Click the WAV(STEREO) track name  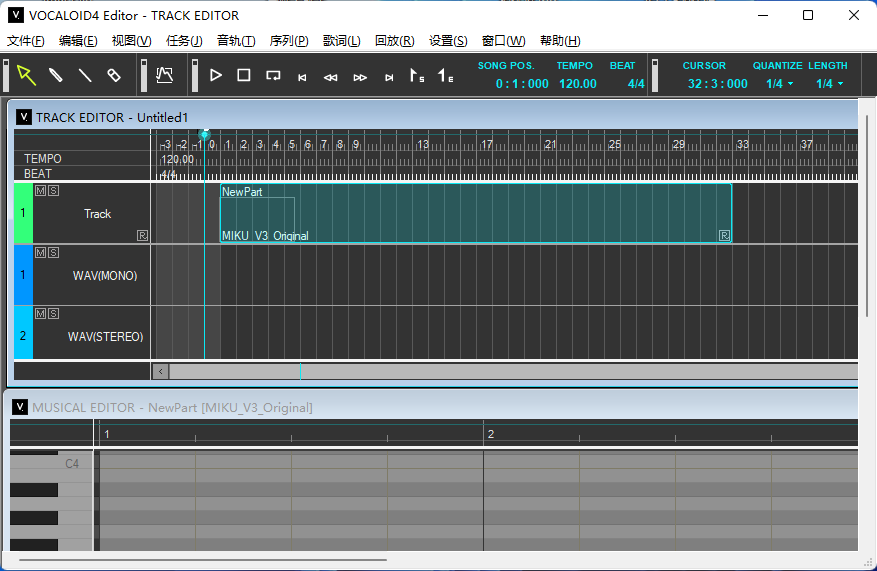coord(105,337)
